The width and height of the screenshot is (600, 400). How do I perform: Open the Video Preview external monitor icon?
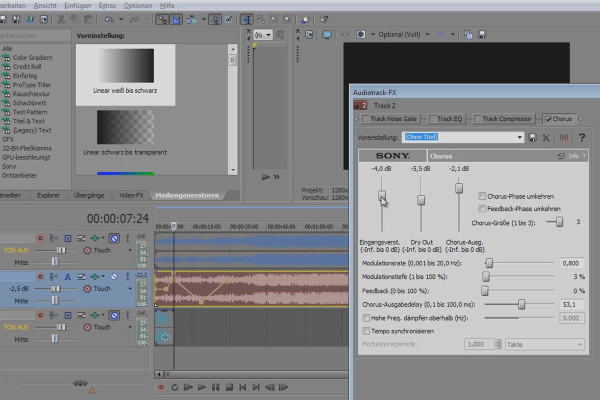tap(326, 35)
